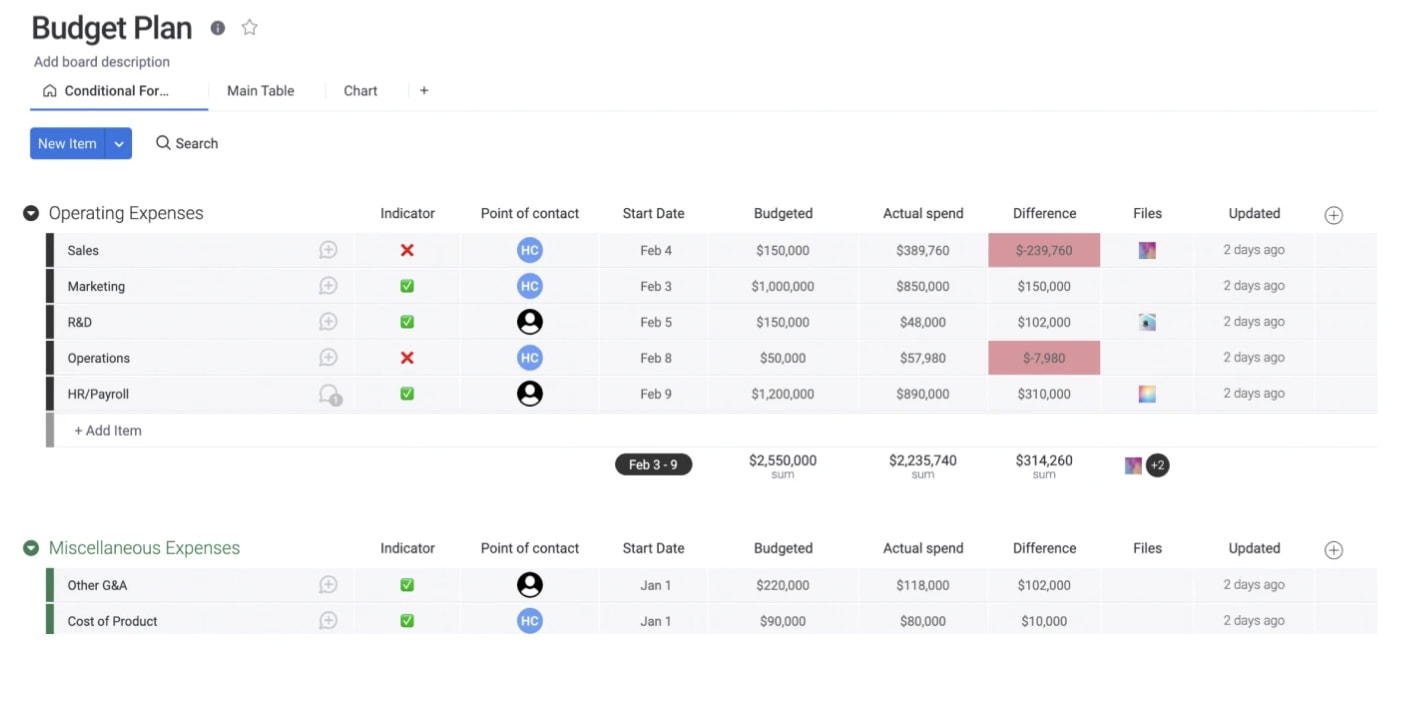This screenshot has height=728, width=1408.
Task: Click the R&D point of contact avatar
Action: [x=530, y=322]
